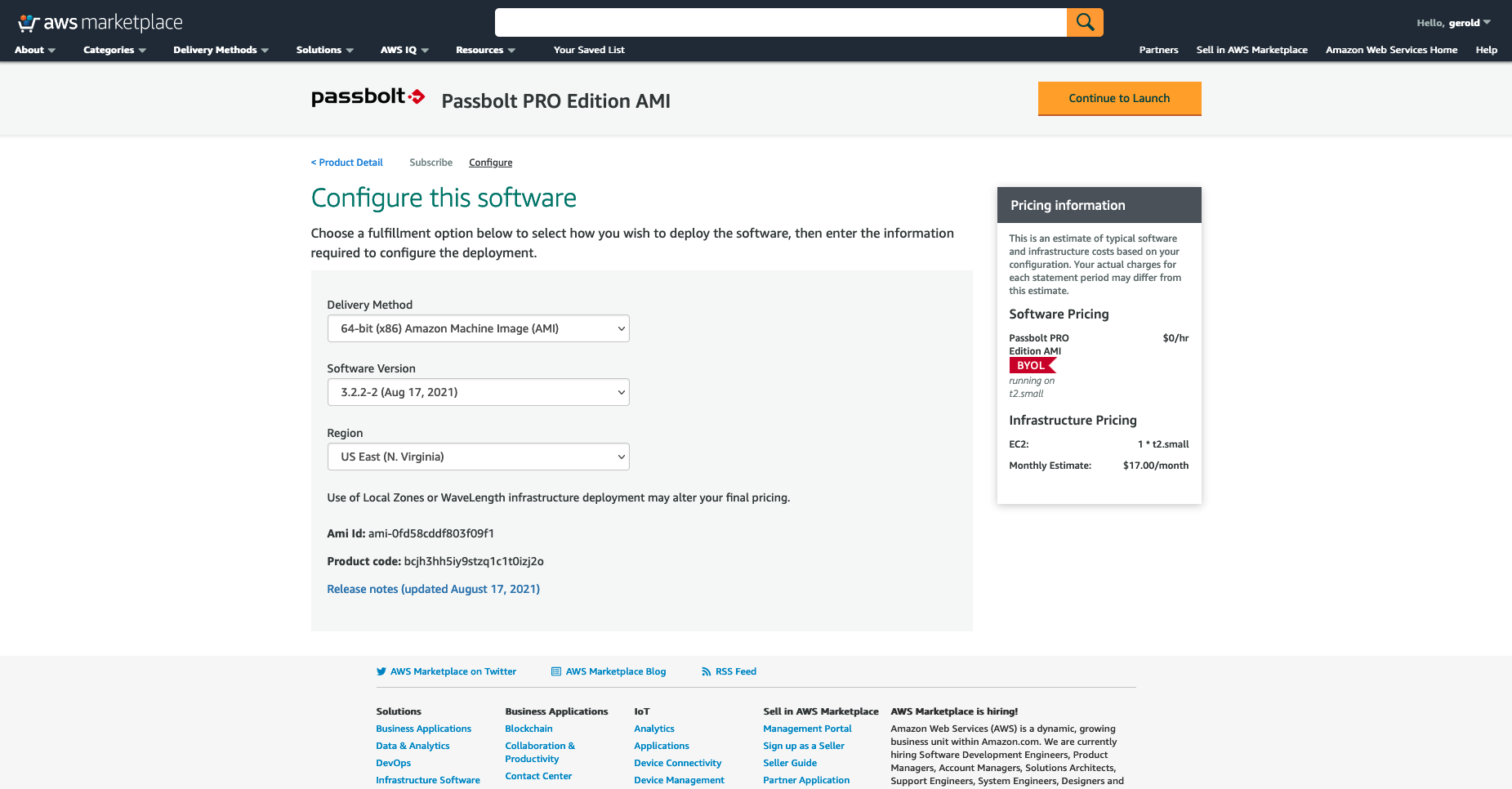Open the AWS Marketplace logo home link
The width and height of the screenshot is (1512, 789).
[x=100, y=23]
